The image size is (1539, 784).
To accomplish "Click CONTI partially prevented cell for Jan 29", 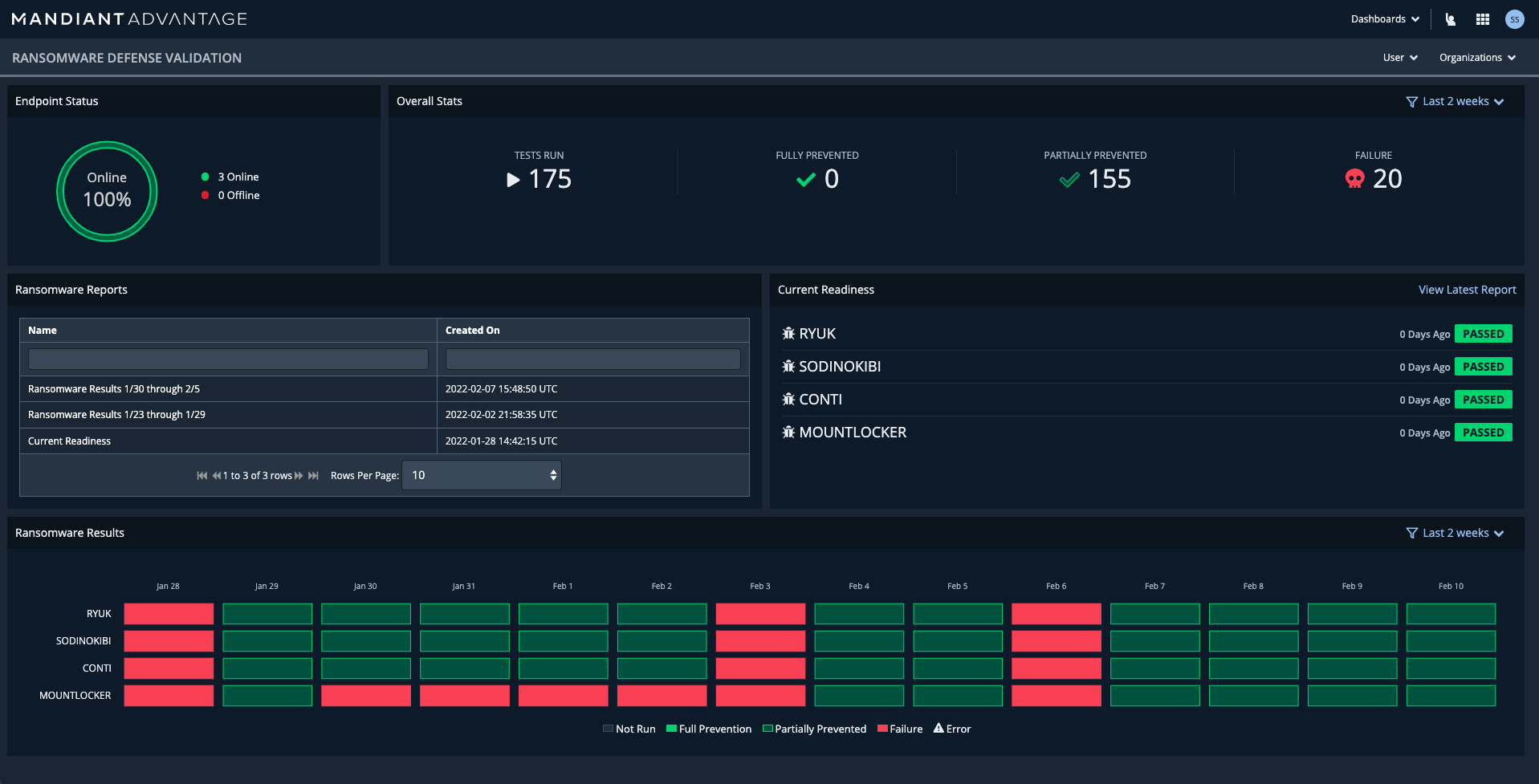I will (x=267, y=668).
